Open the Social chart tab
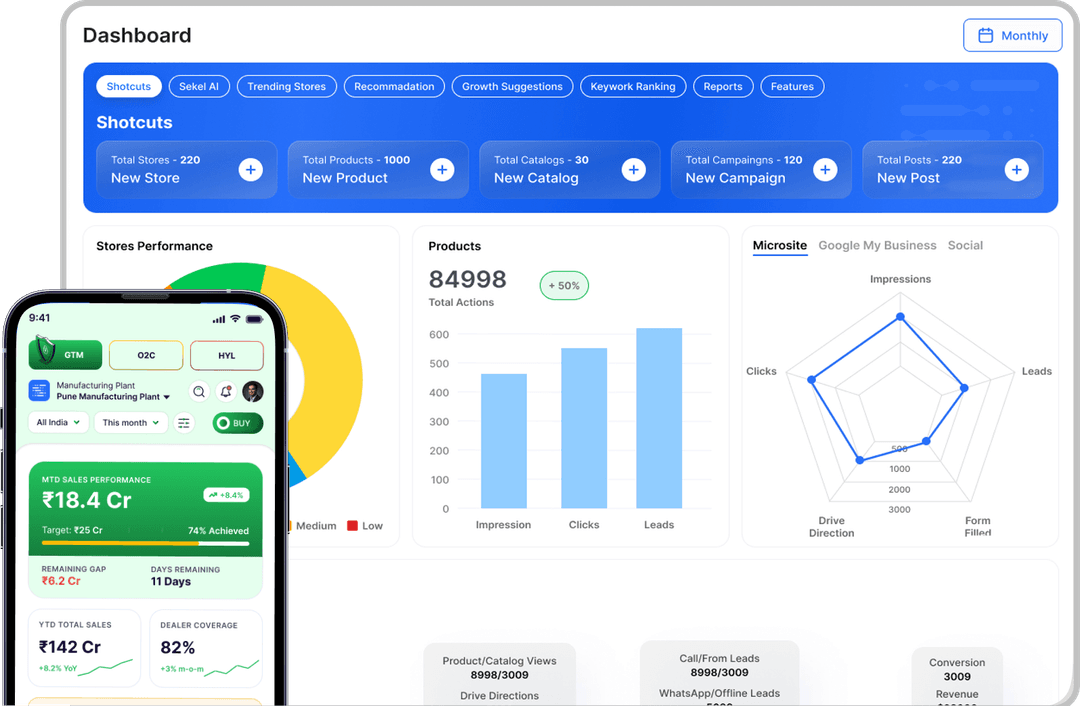 click(x=965, y=246)
